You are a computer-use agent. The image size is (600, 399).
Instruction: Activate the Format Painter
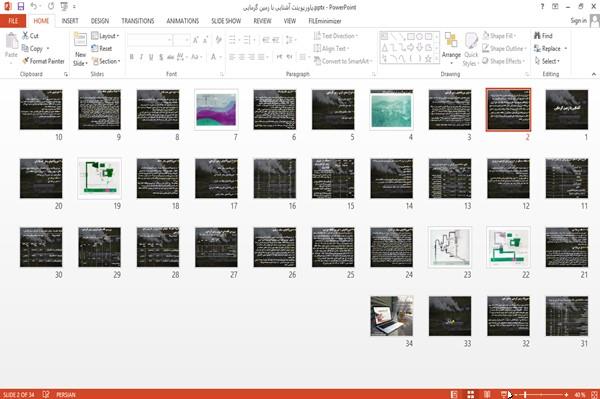pyautogui.click(x=43, y=61)
